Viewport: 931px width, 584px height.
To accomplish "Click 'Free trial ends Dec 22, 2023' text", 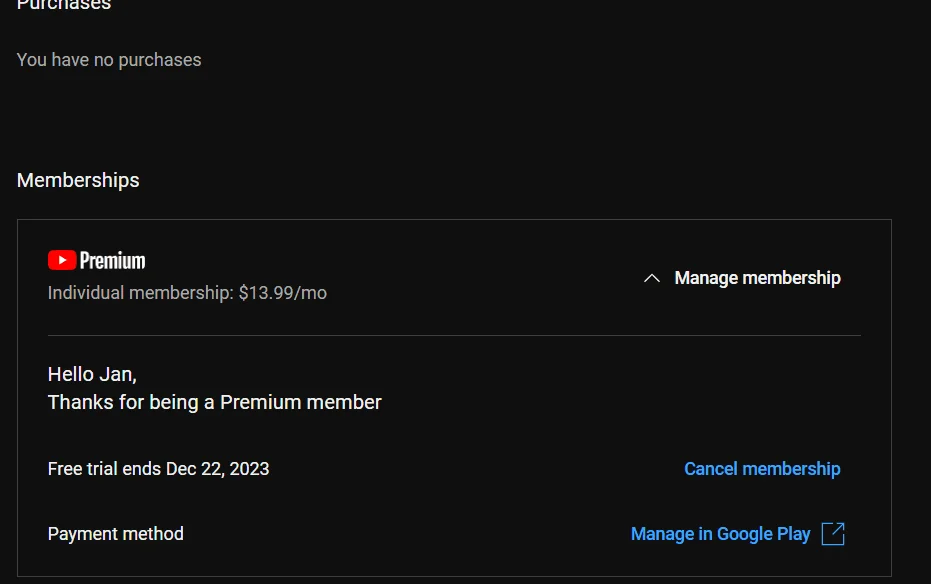I will (x=159, y=469).
